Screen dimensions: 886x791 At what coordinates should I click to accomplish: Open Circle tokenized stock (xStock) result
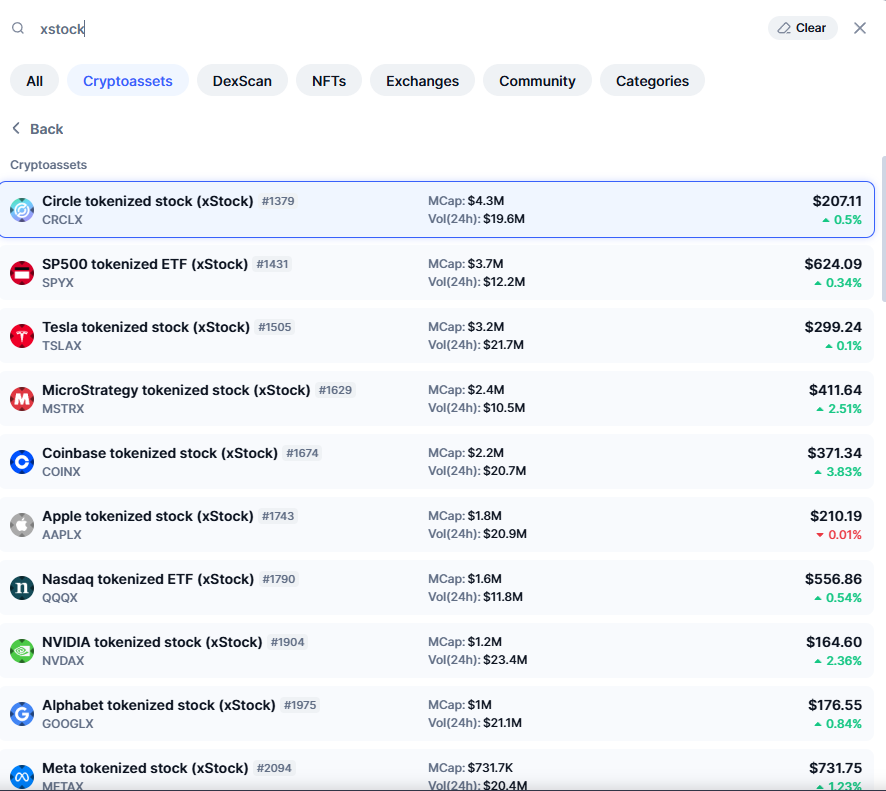coord(437,210)
